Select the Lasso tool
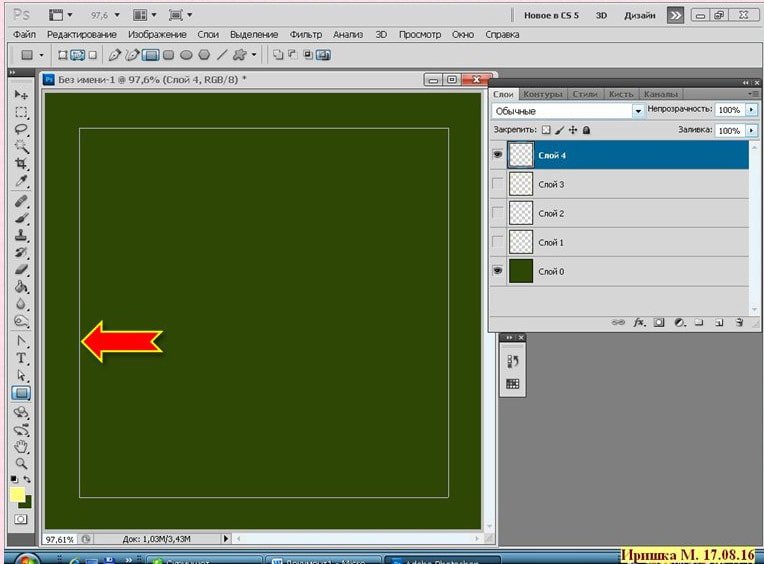This screenshot has width=764, height=564. click(x=21, y=129)
